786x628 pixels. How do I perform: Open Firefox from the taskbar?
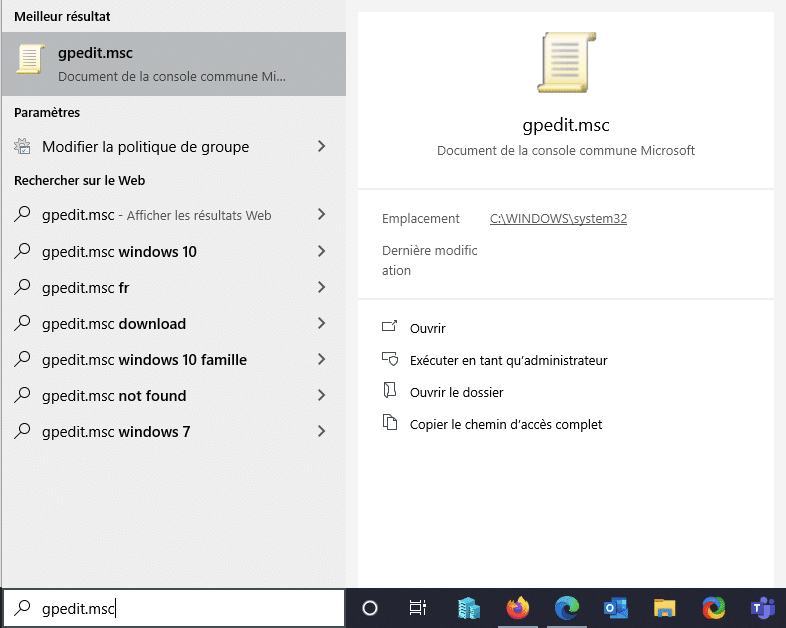coord(517,607)
